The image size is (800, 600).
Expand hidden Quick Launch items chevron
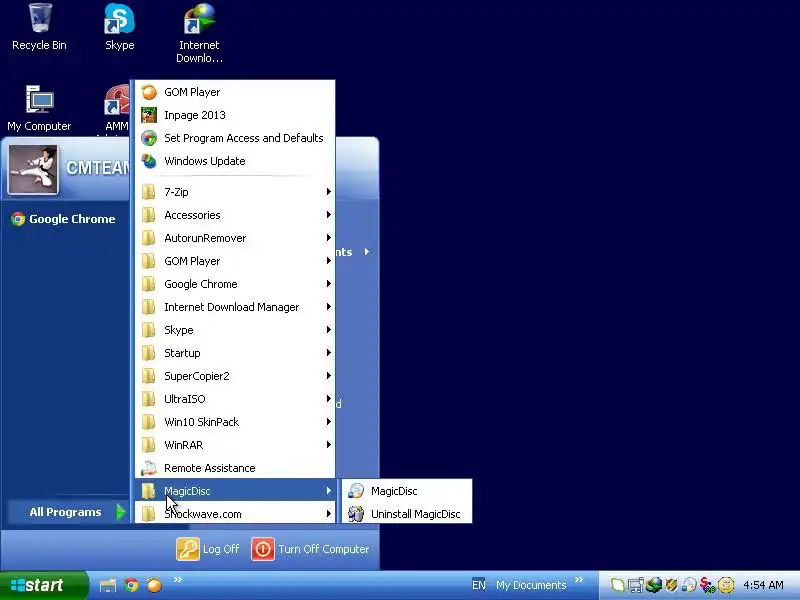click(178, 580)
